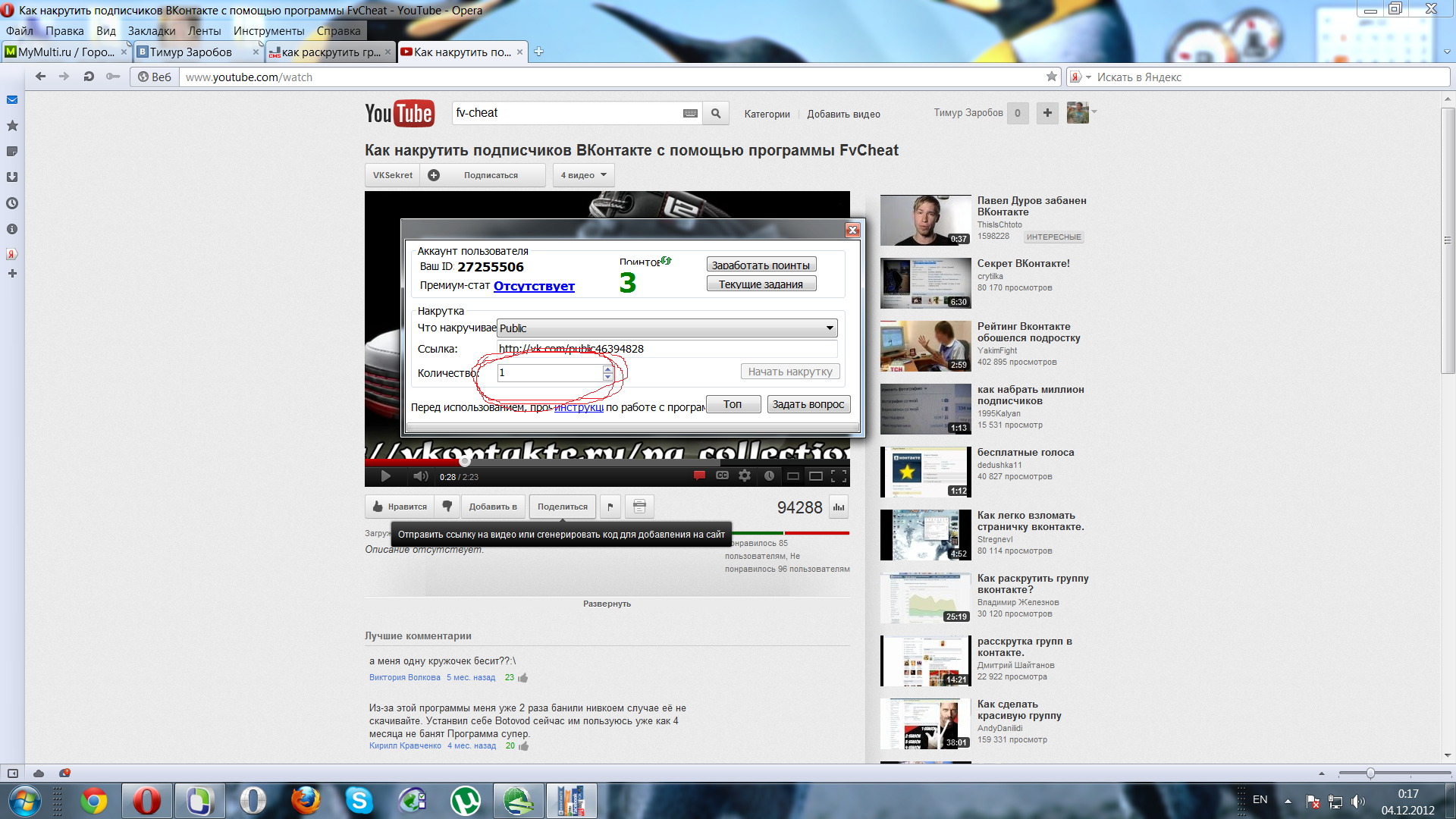
Task: Open video statistics chart icon
Action: click(x=838, y=507)
